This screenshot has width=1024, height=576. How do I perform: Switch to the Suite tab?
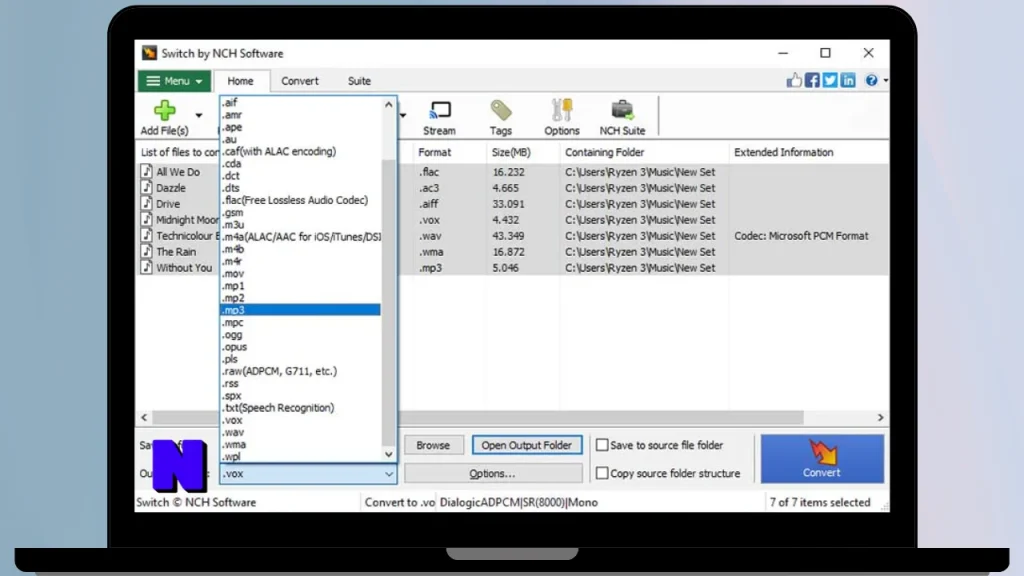(x=359, y=81)
